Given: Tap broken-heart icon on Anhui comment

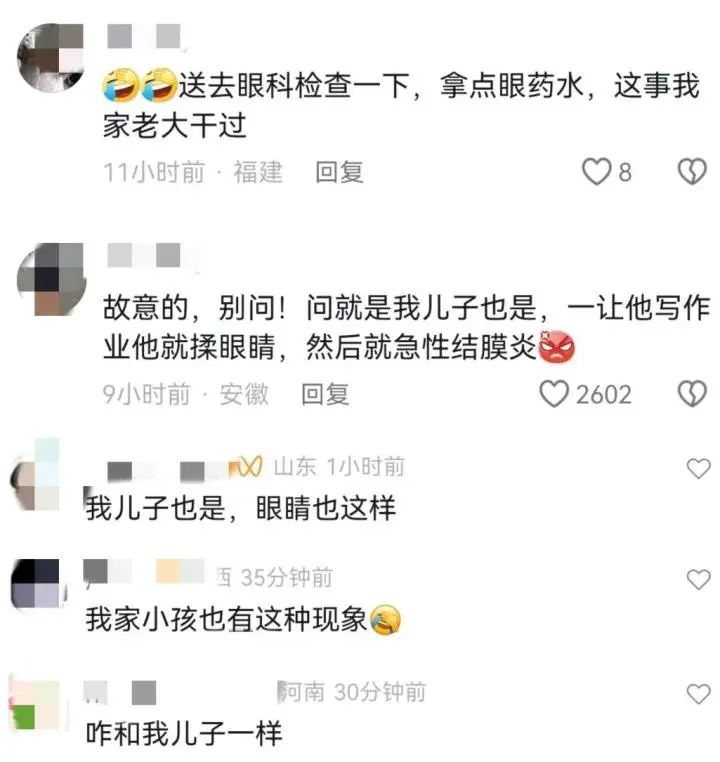Looking at the screenshot, I should pos(692,394).
